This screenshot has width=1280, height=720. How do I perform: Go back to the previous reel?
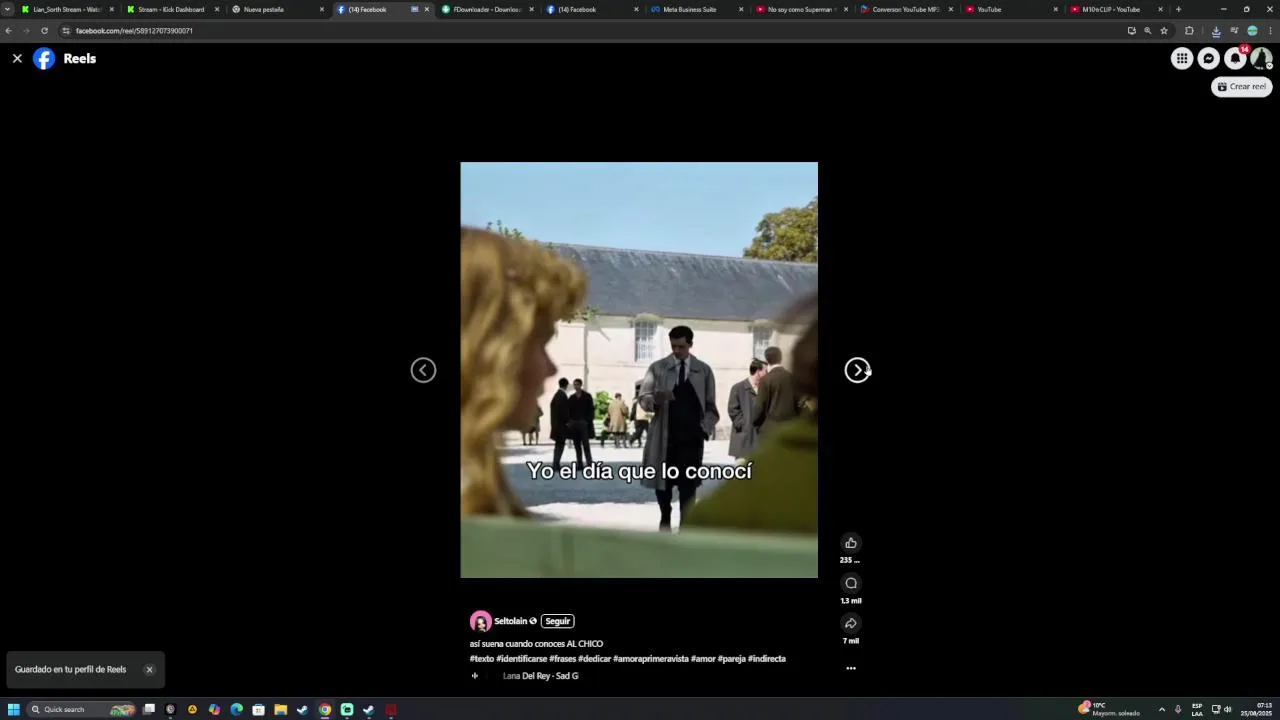tap(423, 370)
